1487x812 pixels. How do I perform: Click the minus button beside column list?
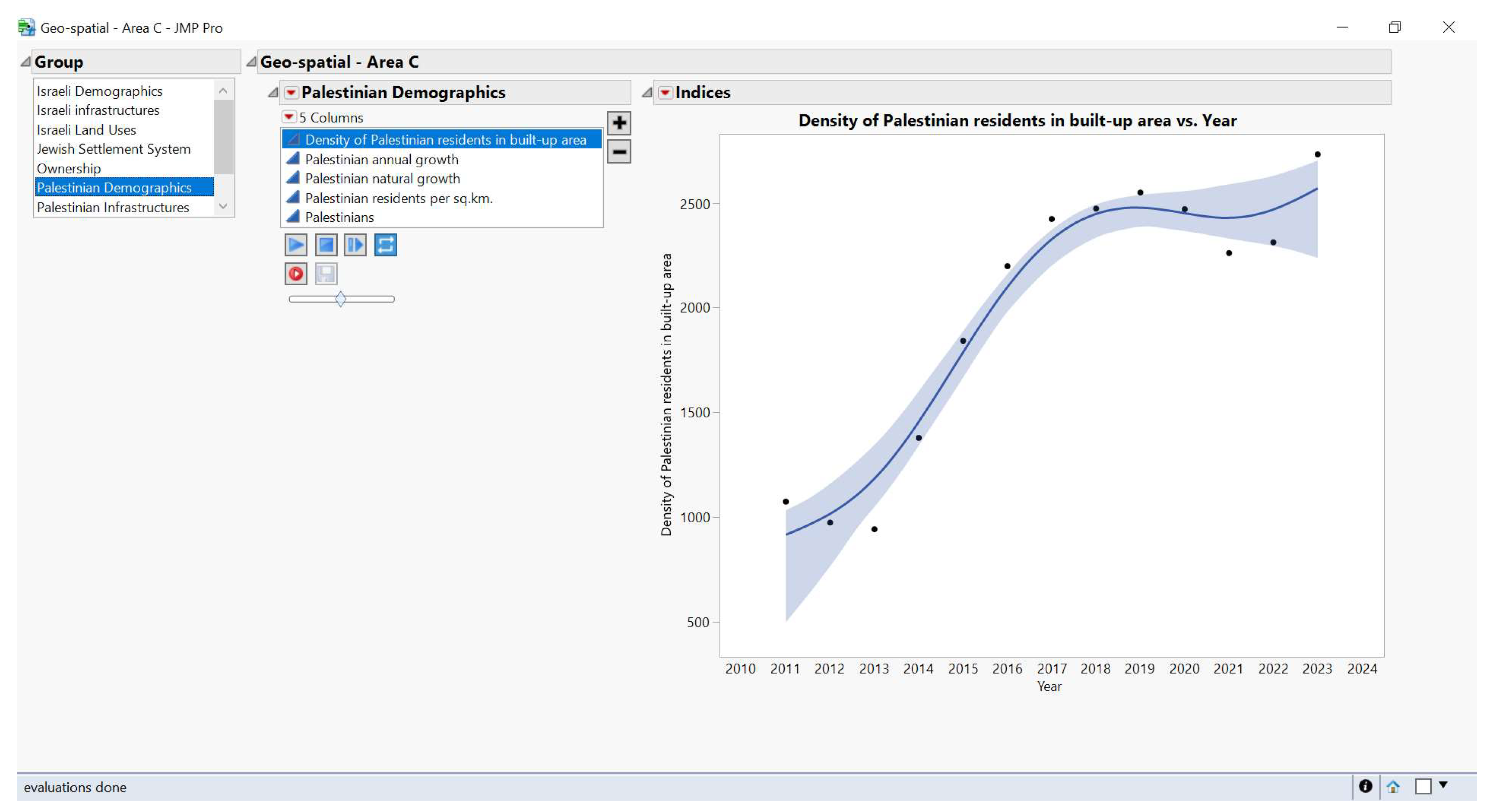(x=619, y=152)
